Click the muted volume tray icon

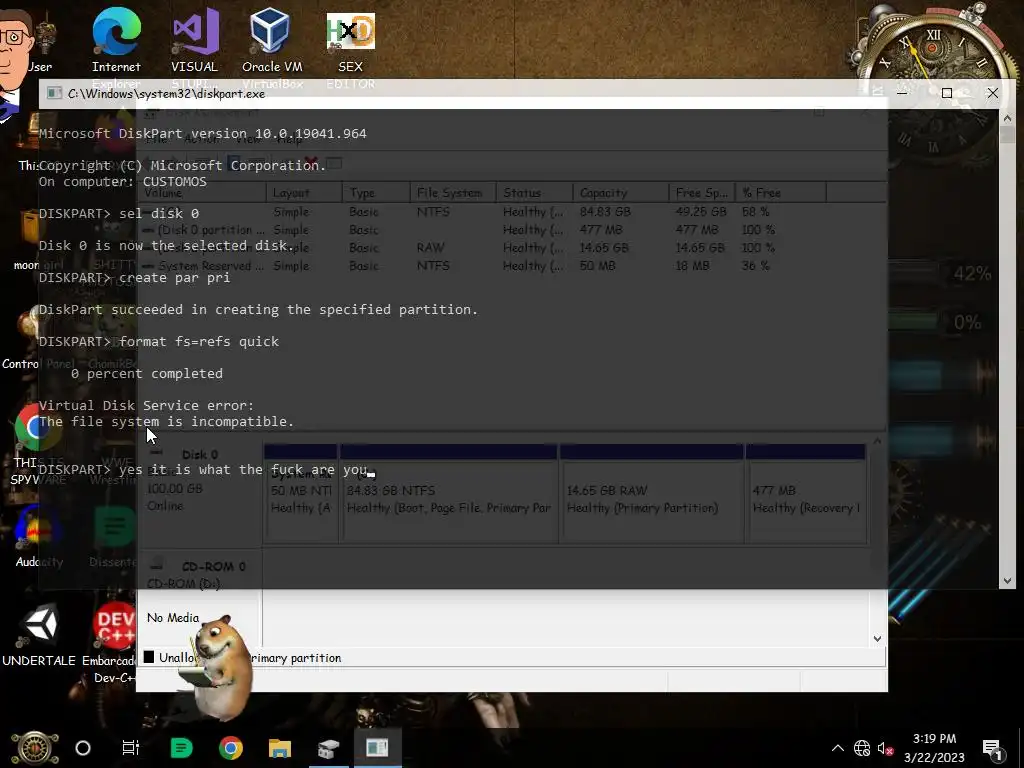click(885, 748)
